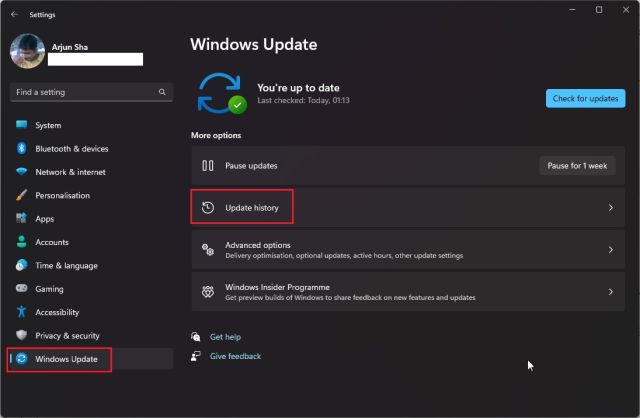Screen dimensions: 640x418
Task: Click the Advanced options gears icon
Action: click(208, 249)
